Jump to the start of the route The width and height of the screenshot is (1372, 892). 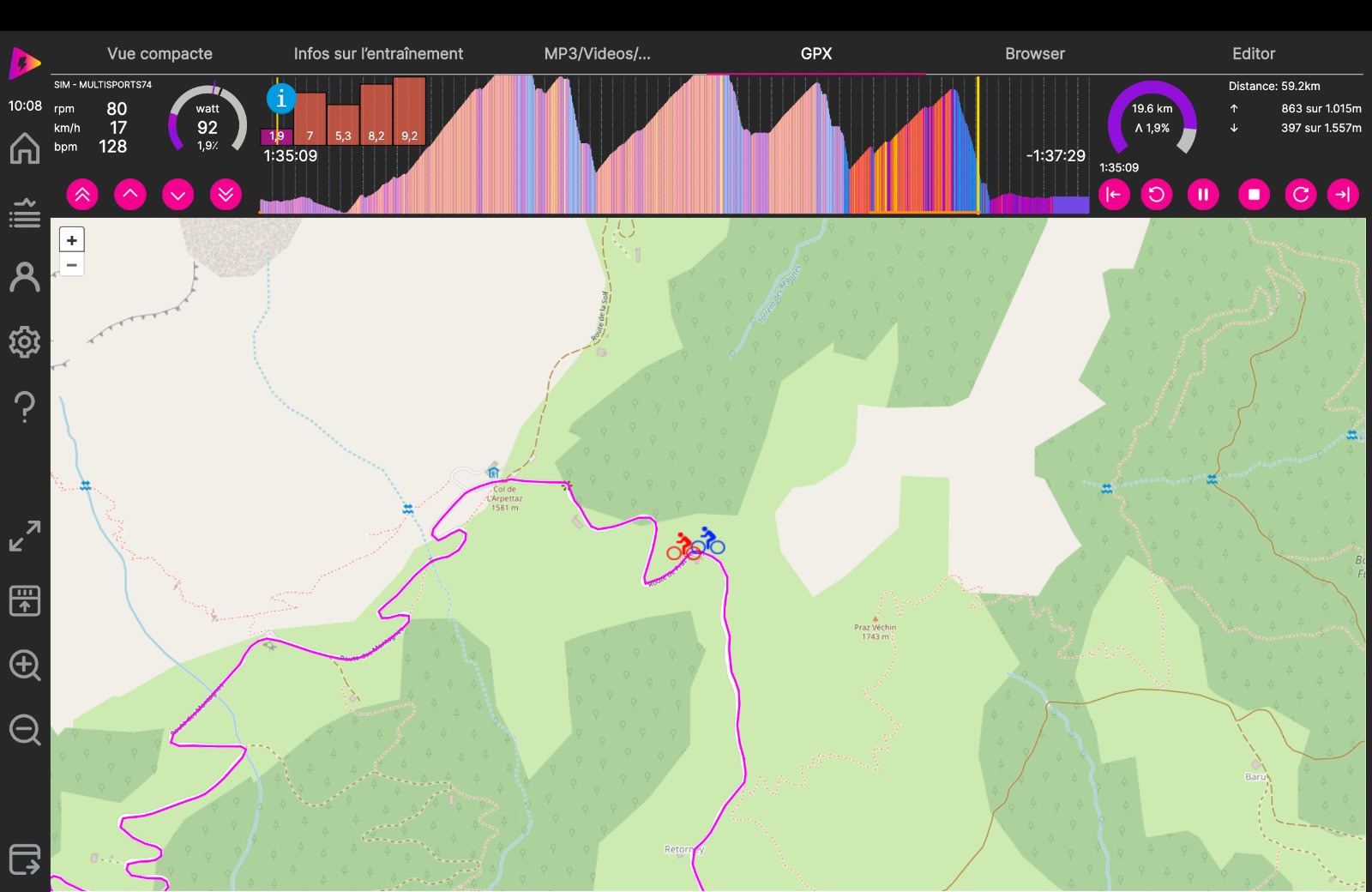click(x=1113, y=195)
